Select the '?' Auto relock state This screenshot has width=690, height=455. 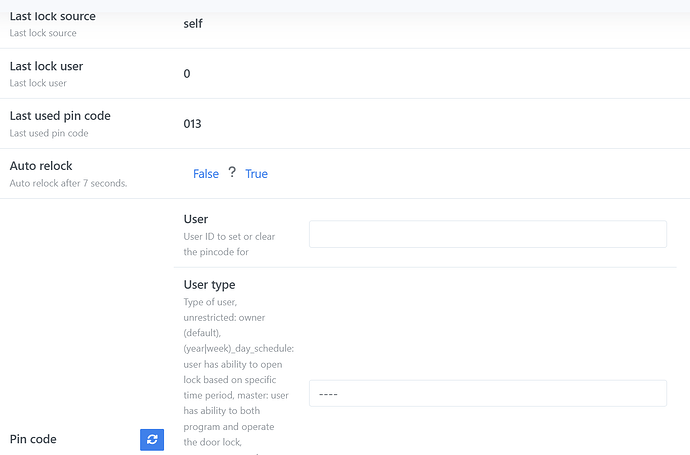[x=232, y=172]
